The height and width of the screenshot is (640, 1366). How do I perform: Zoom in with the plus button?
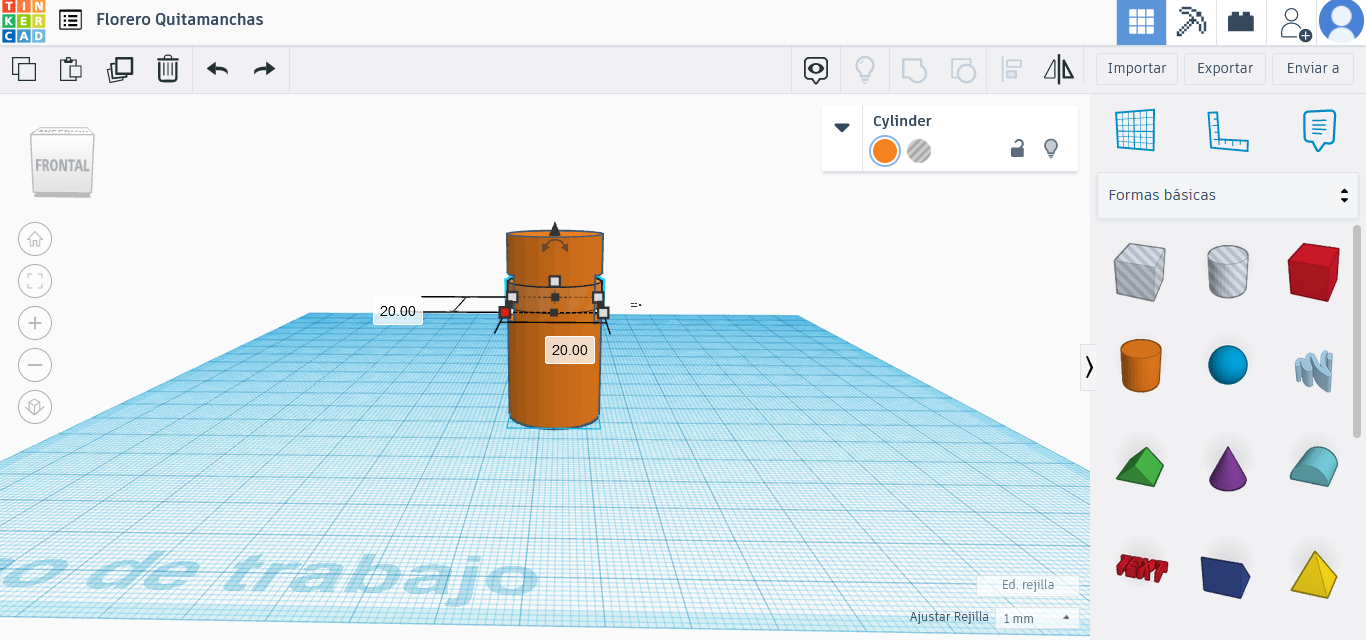(x=35, y=323)
